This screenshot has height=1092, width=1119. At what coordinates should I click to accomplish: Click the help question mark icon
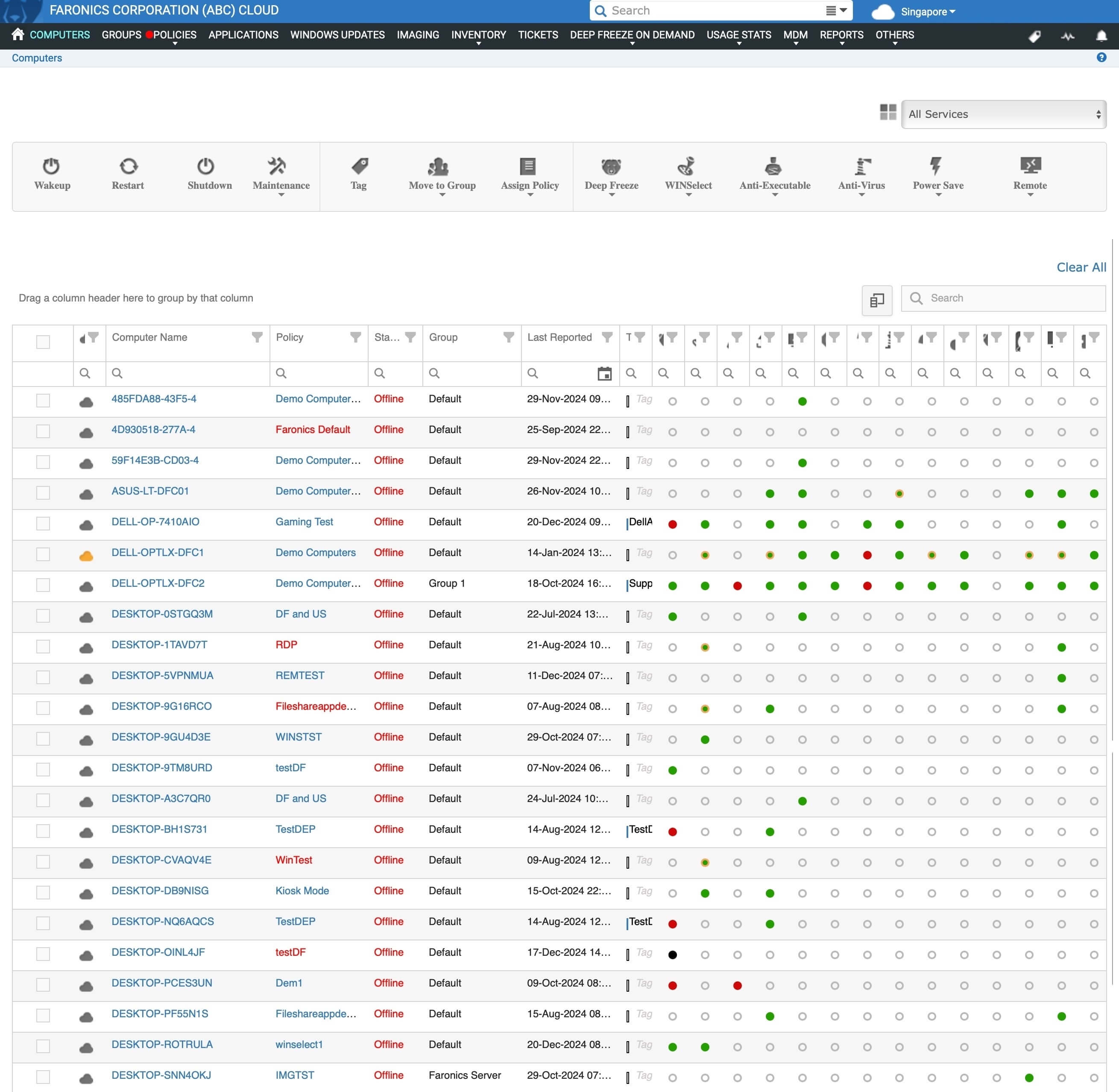point(1101,57)
